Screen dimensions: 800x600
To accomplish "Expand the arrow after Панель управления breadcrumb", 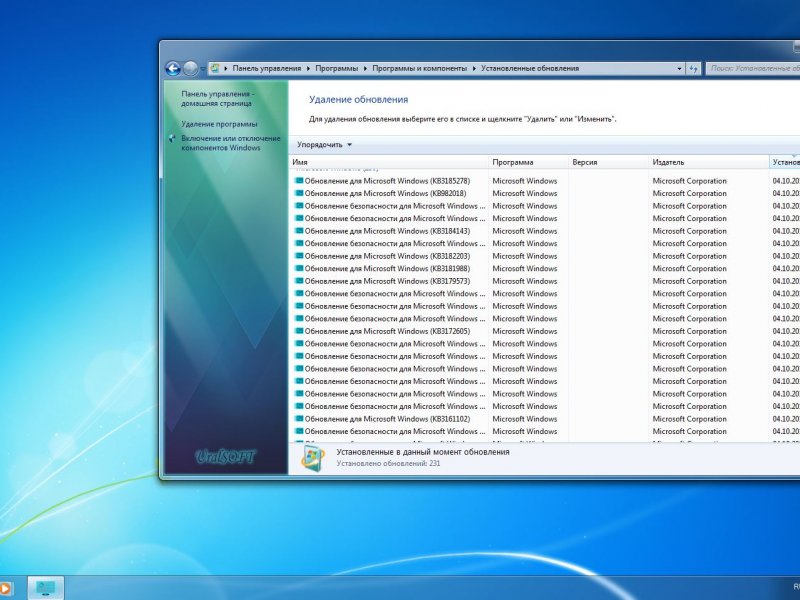I will (x=308, y=68).
